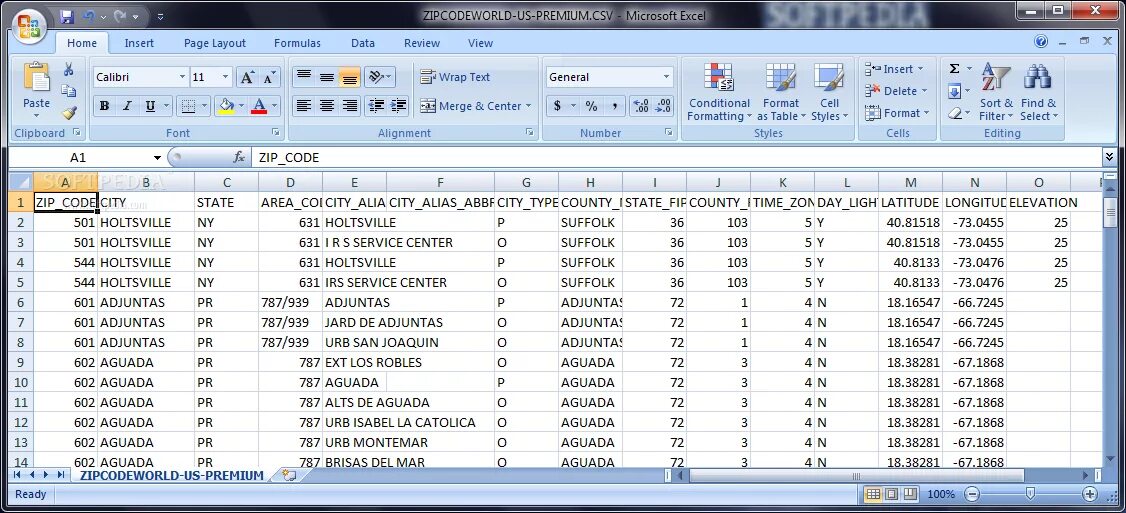
Task: Decrease decimal places
Action: coord(663,106)
